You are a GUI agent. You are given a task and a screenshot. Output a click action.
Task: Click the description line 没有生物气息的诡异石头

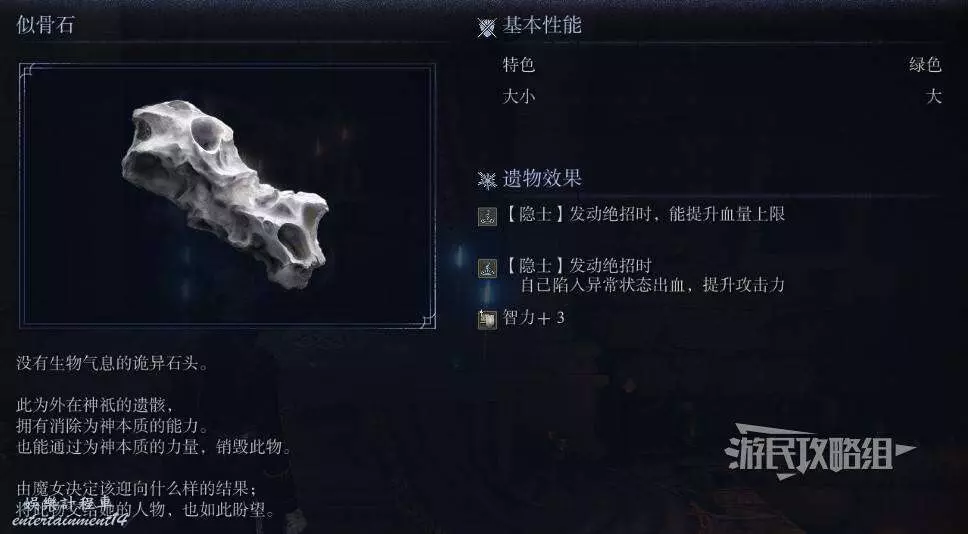[x=112, y=363]
